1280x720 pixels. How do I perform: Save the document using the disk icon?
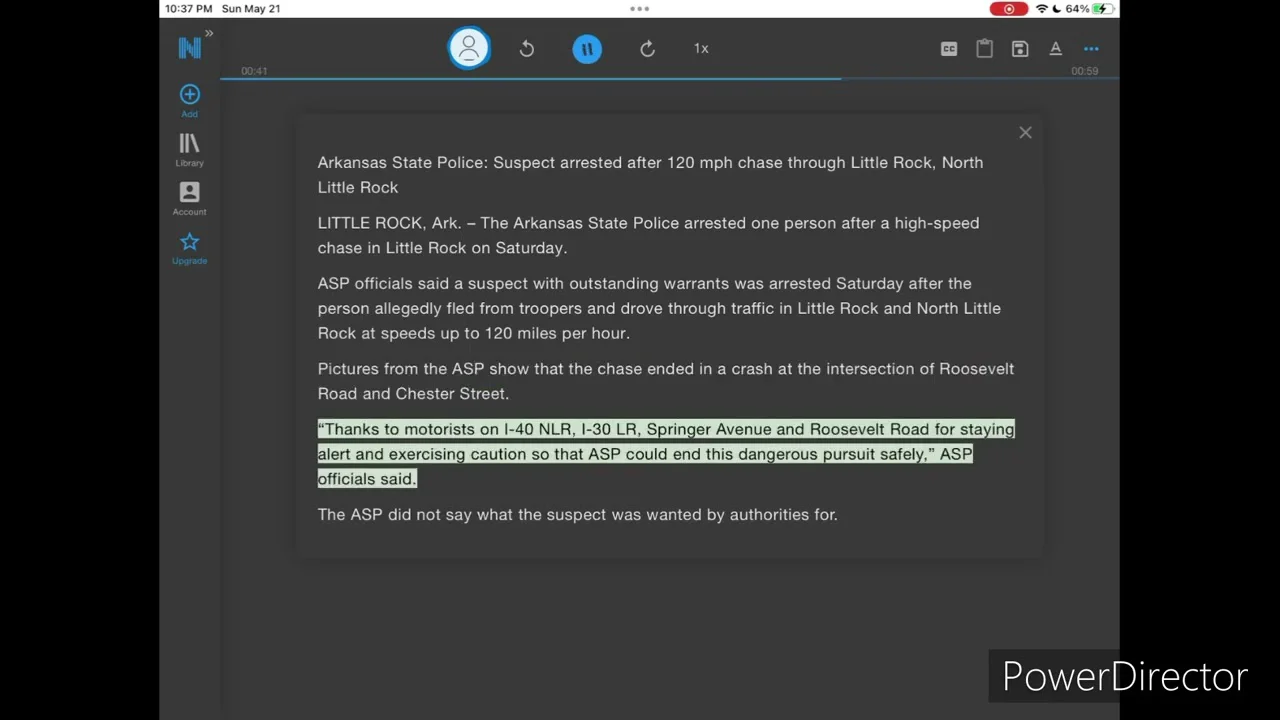[x=1020, y=48]
